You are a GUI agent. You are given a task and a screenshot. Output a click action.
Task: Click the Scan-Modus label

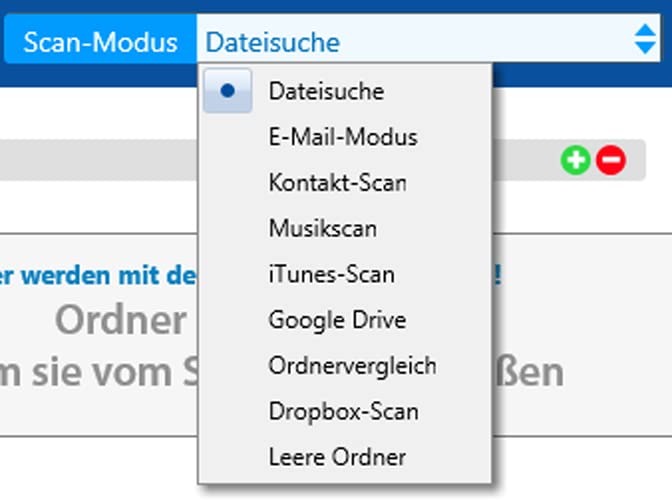(100, 43)
